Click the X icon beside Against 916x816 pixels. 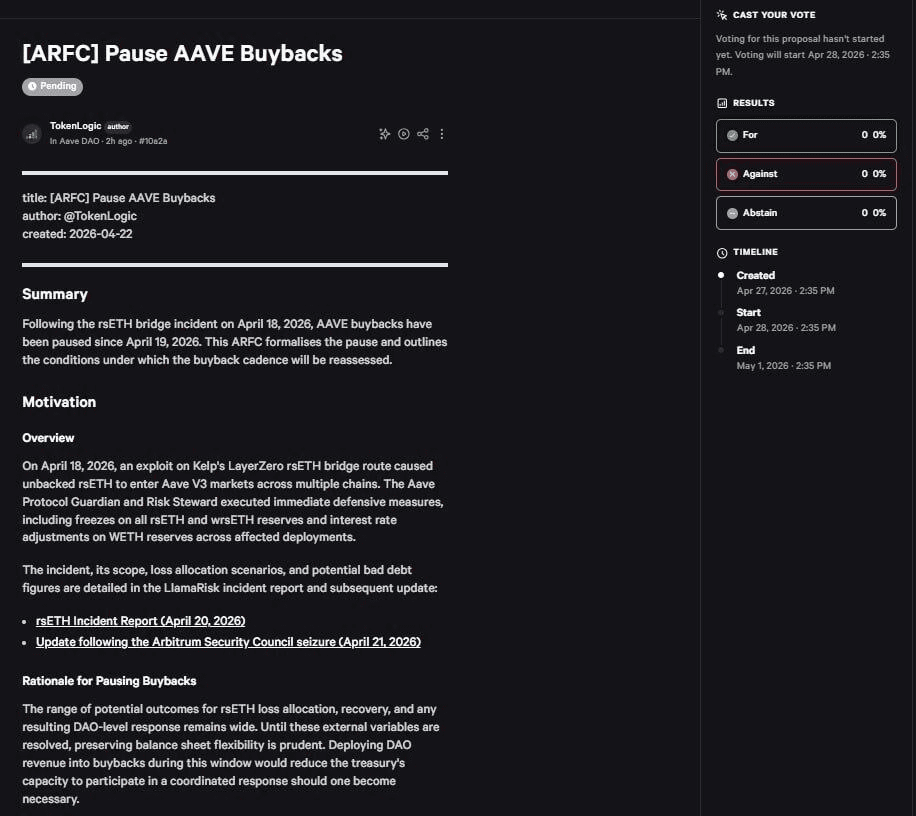(732, 174)
